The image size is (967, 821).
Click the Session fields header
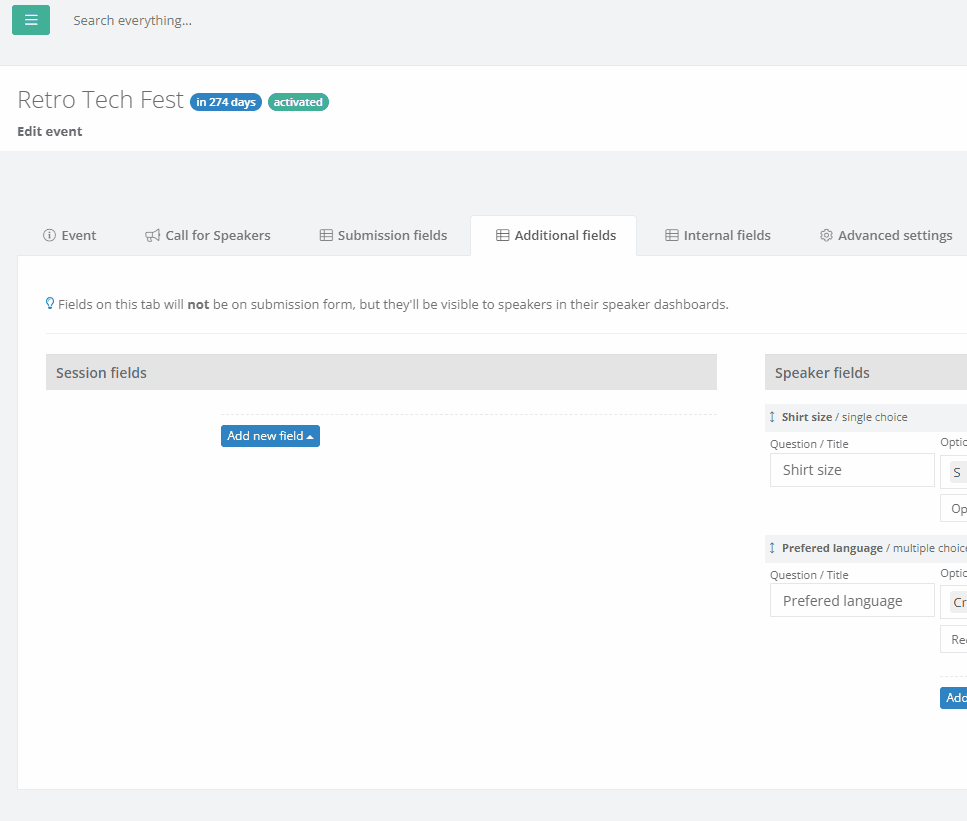pyautogui.click(x=381, y=373)
